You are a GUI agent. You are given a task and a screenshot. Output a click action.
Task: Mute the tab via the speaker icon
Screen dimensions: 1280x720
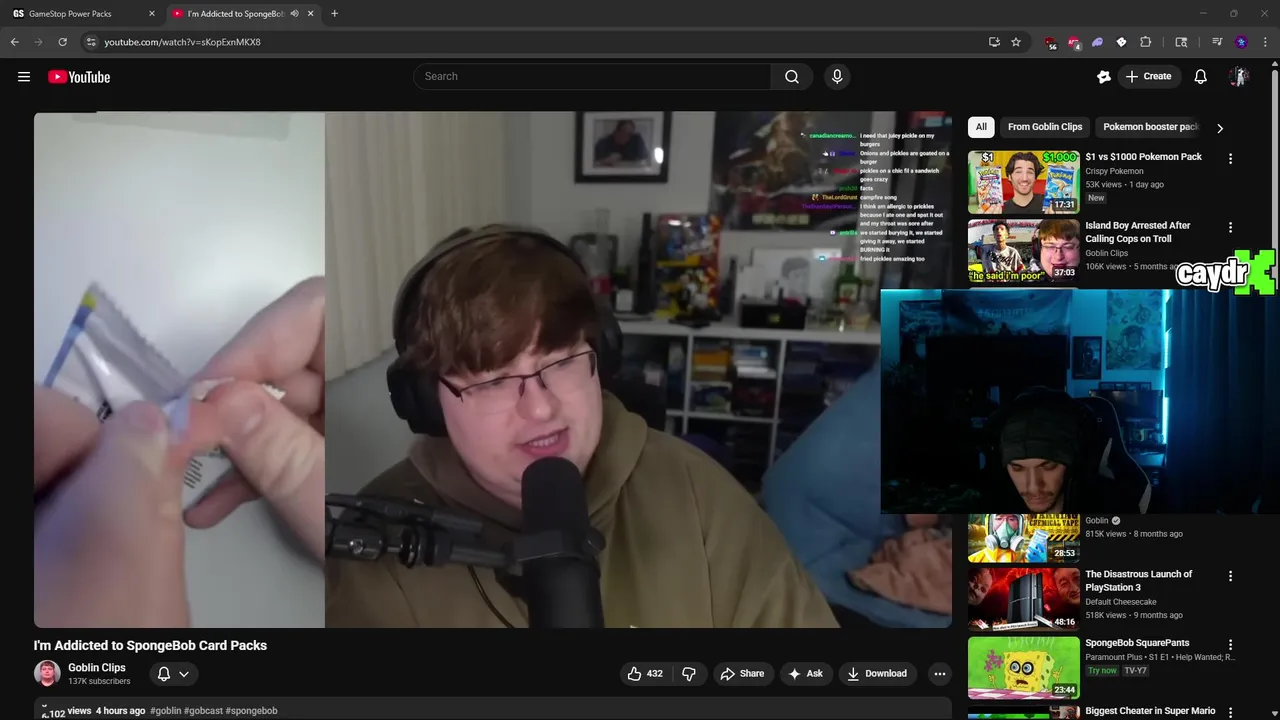294,14
